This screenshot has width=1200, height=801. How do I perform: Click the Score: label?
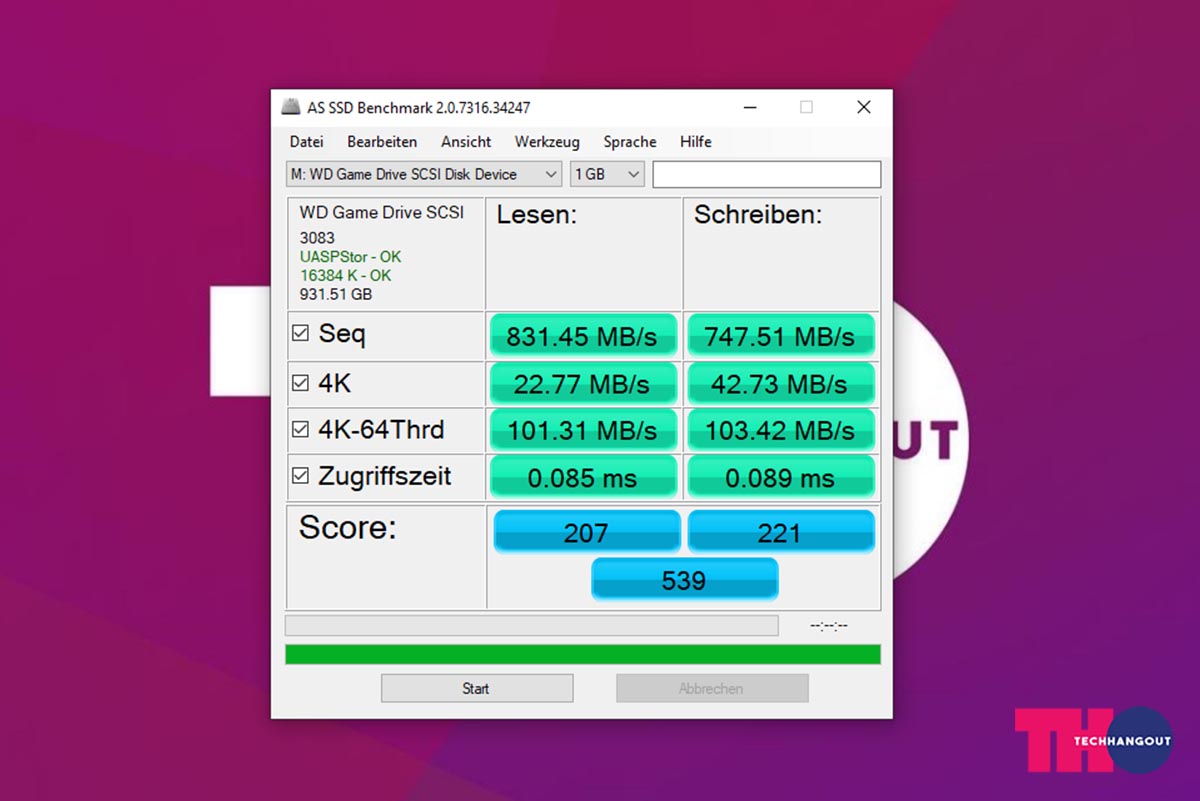[348, 528]
